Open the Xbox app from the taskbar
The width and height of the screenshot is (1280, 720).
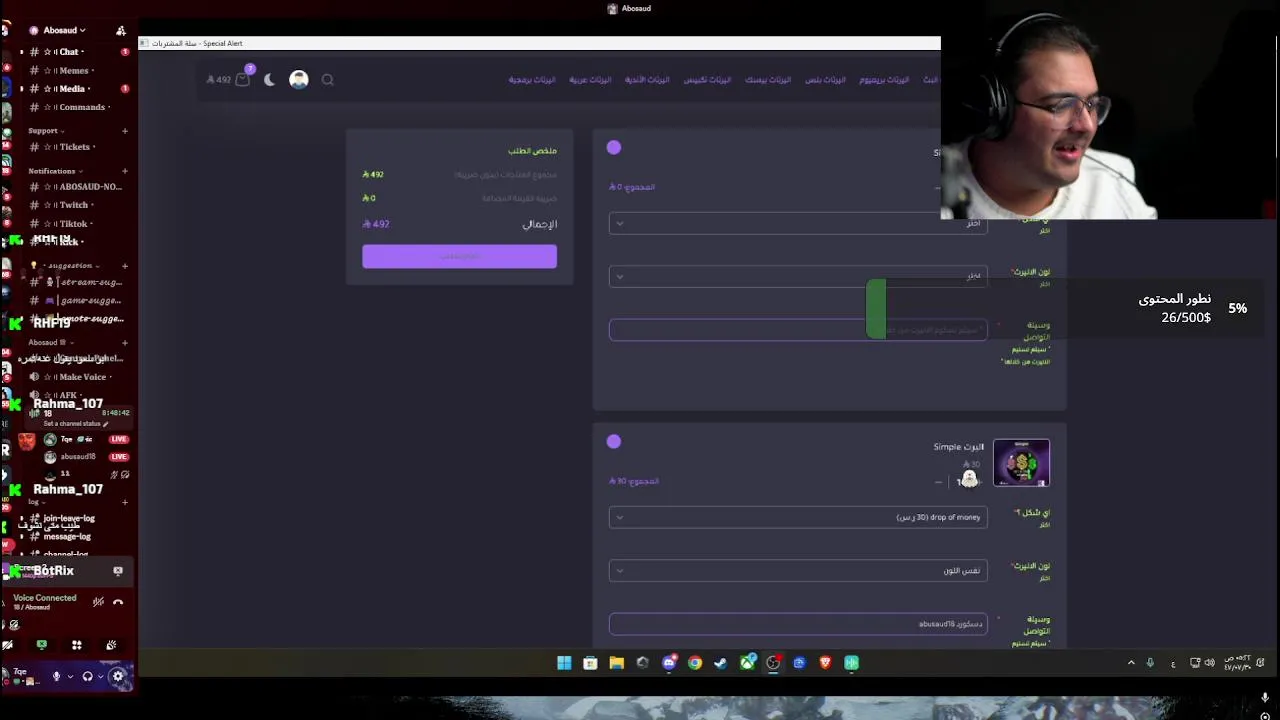coord(747,663)
